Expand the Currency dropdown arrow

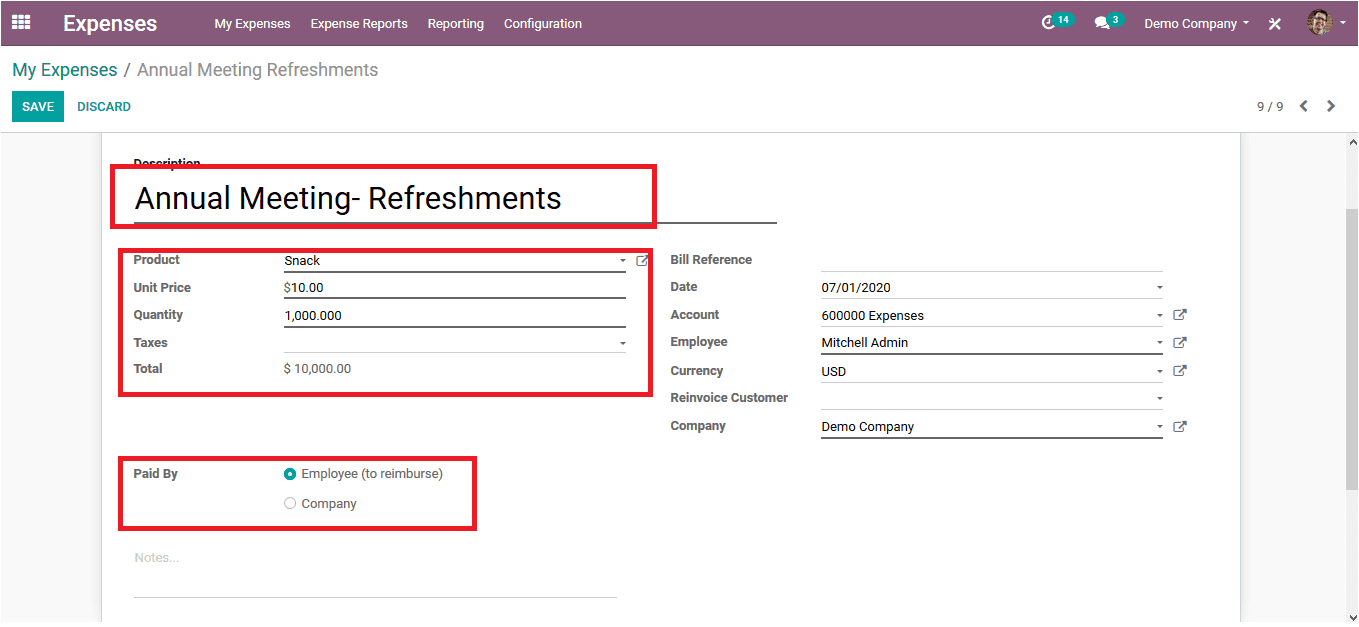(1159, 371)
